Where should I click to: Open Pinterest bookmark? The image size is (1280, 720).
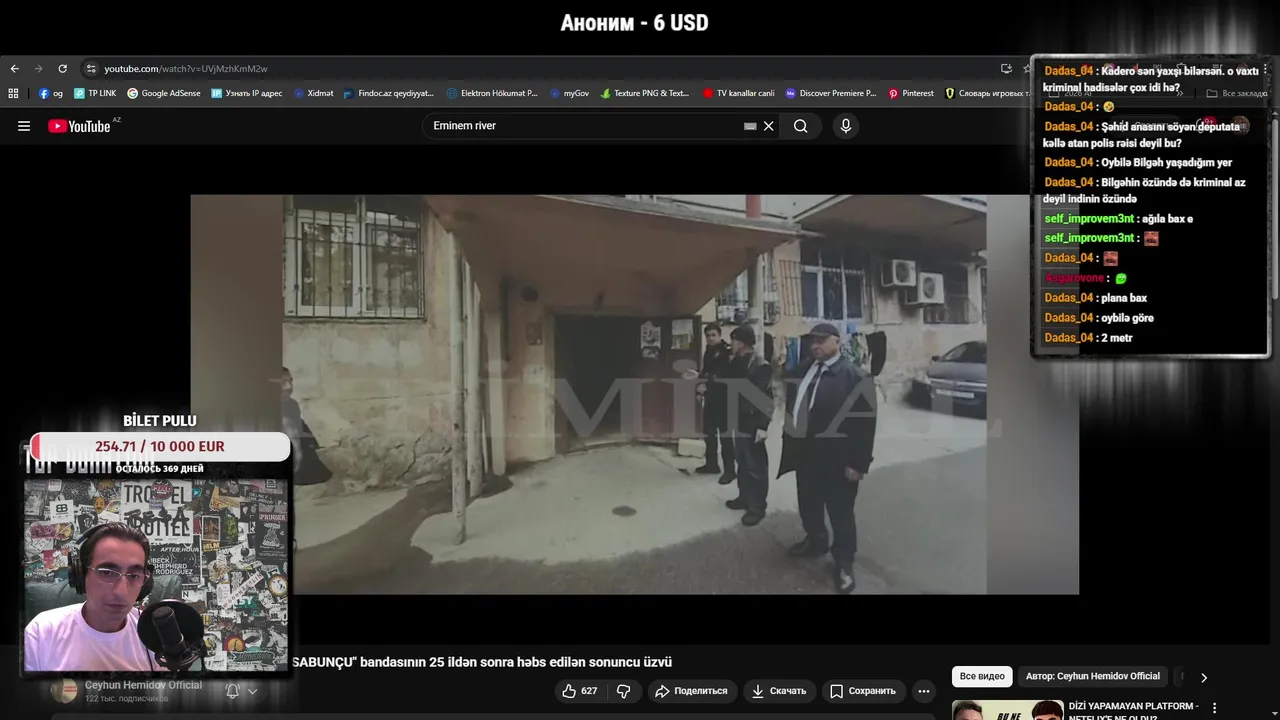(911, 93)
